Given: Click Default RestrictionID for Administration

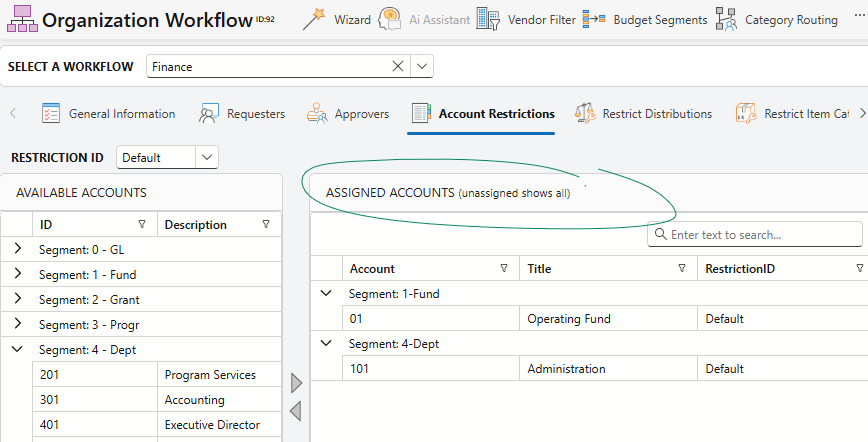Looking at the screenshot, I should [x=783, y=368].
